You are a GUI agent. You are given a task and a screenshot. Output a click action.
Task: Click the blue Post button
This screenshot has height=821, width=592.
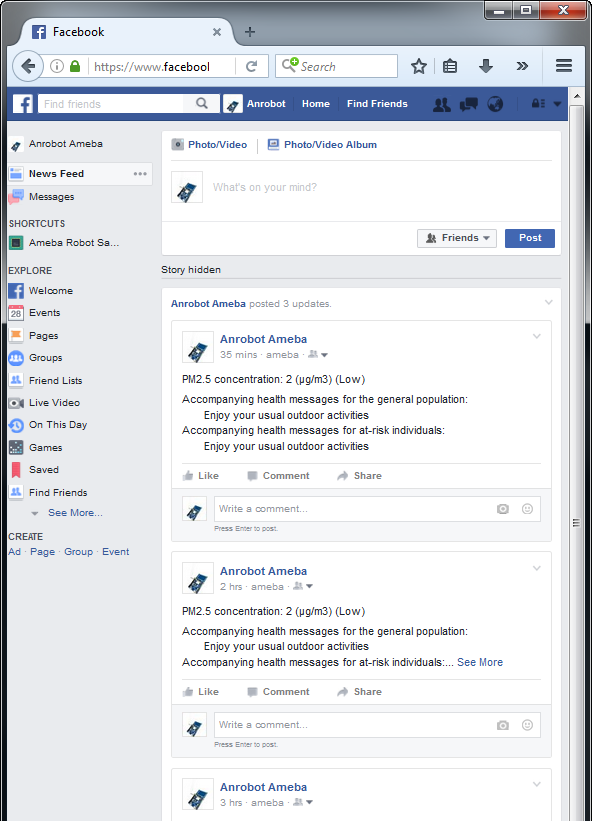click(x=530, y=238)
